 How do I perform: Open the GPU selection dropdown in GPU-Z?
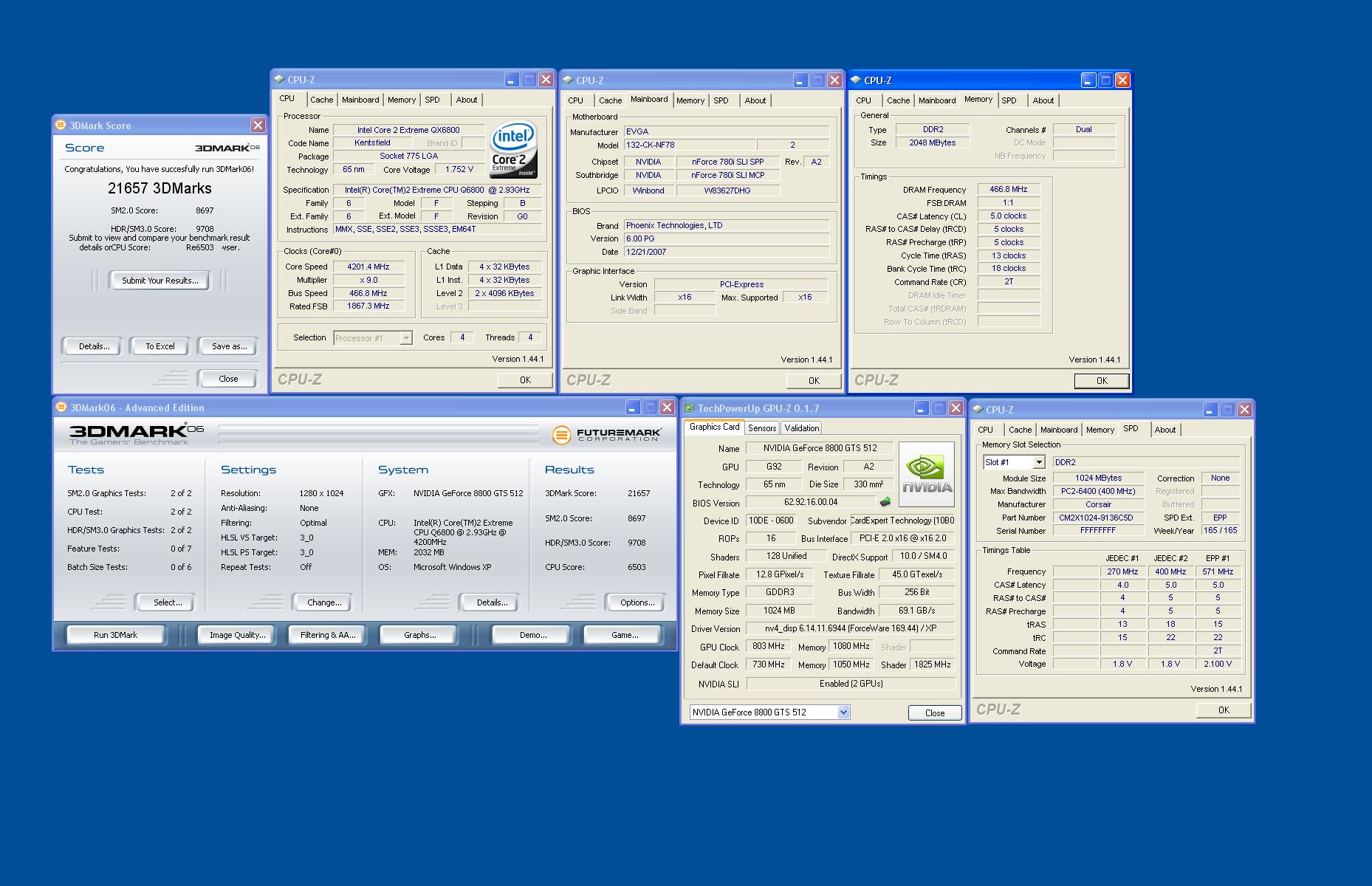[843, 712]
